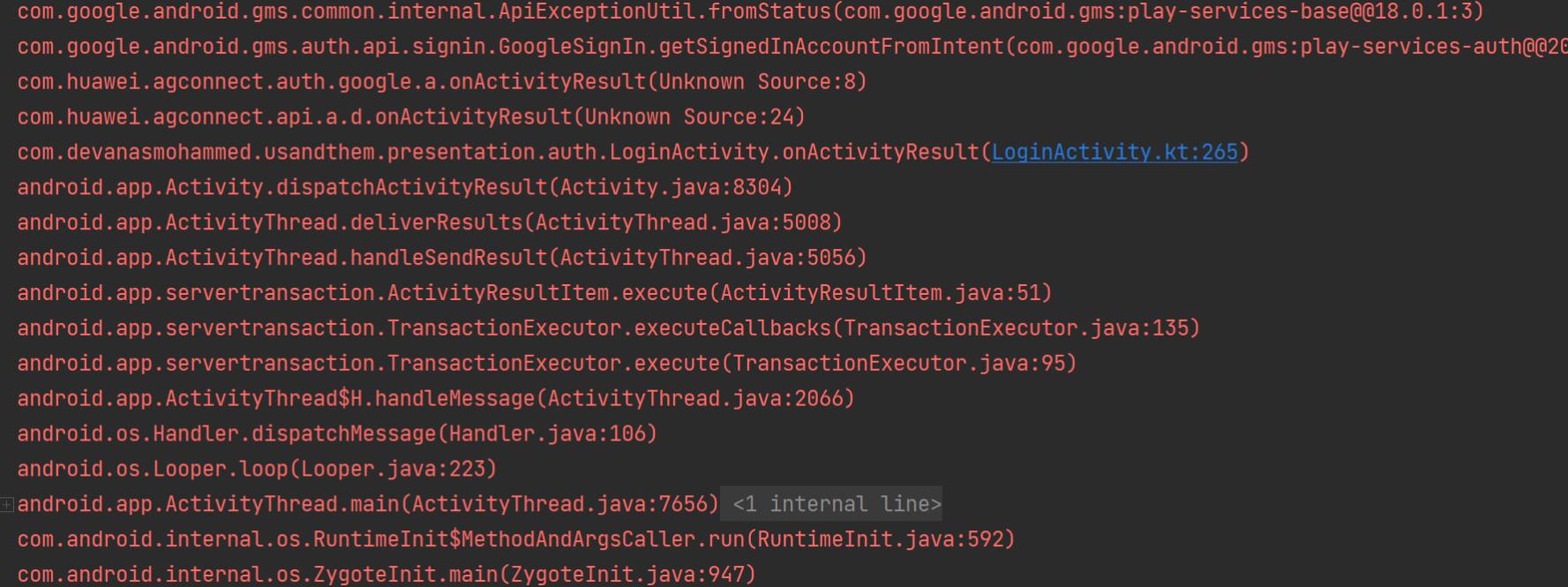The image size is (1568, 587).
Task: Click the ApiExceptionUtil.fromStatus stack line
Action: pos(750,11)
